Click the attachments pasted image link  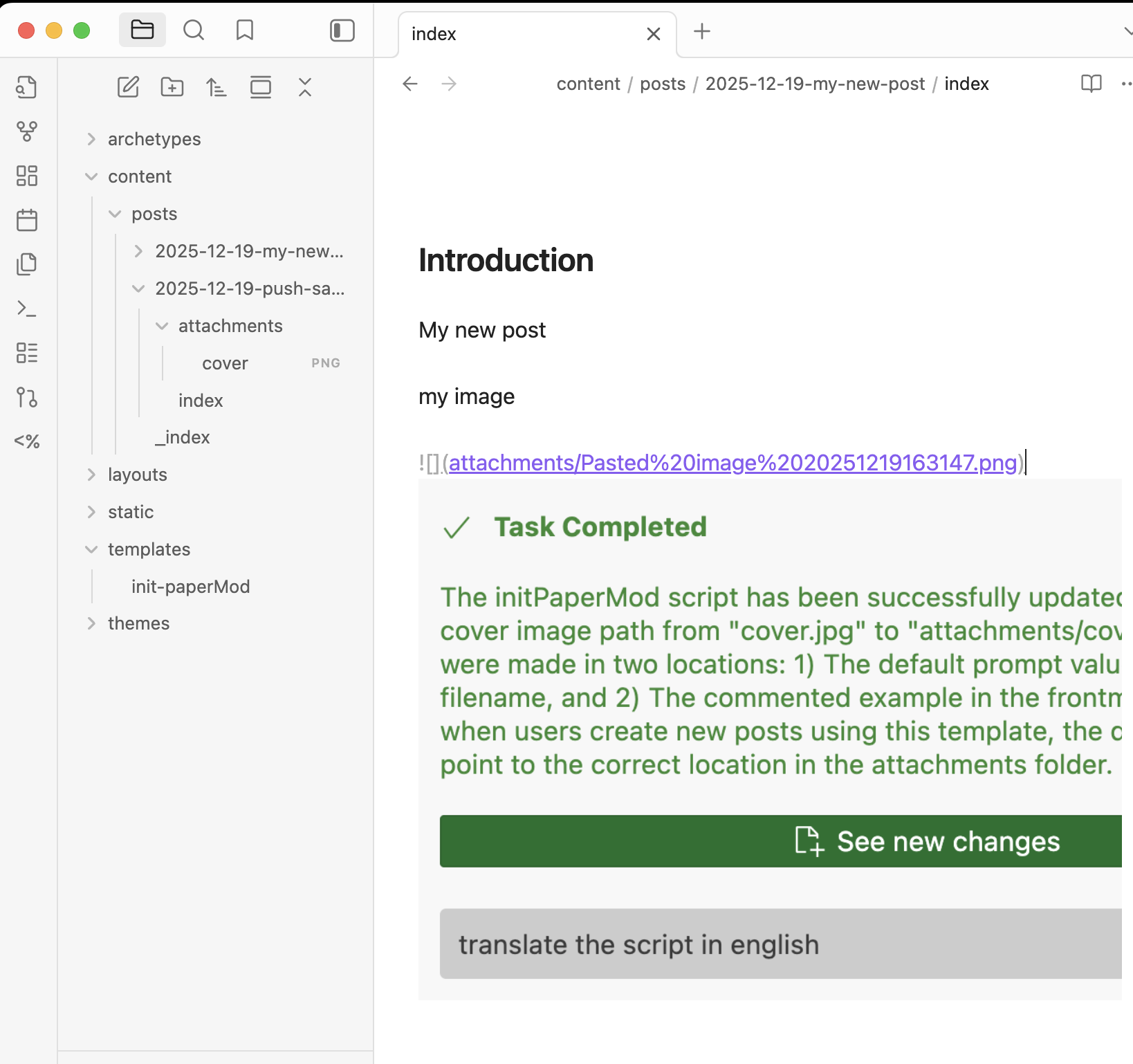[x=733, y=463]
